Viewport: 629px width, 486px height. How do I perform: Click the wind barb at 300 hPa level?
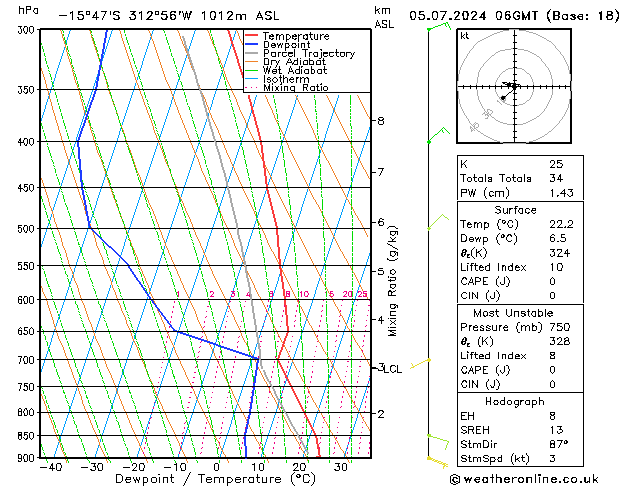tap(439, 26)
